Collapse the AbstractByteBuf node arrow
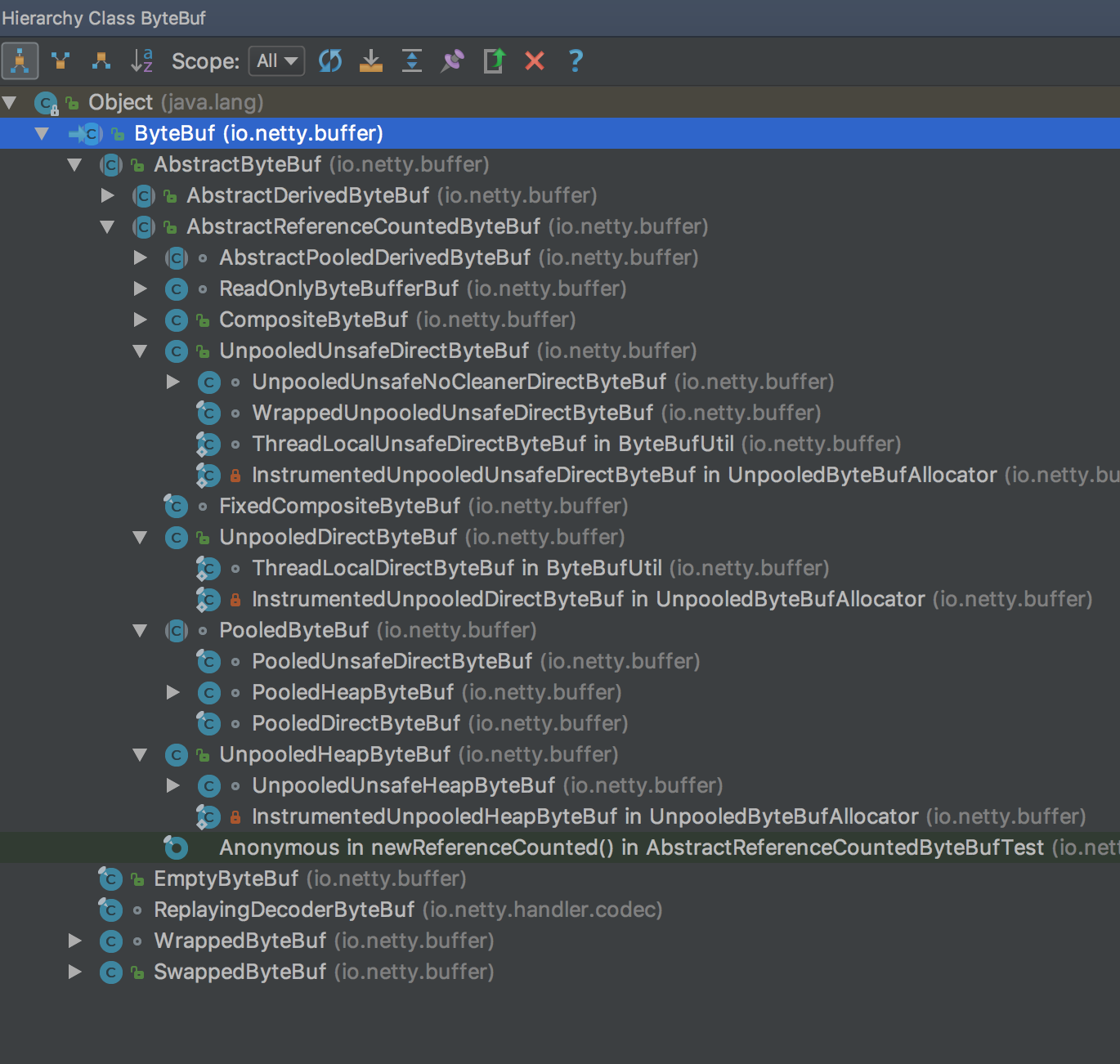Screen dimensions: 1120x1064 click(x=74, y=164)
